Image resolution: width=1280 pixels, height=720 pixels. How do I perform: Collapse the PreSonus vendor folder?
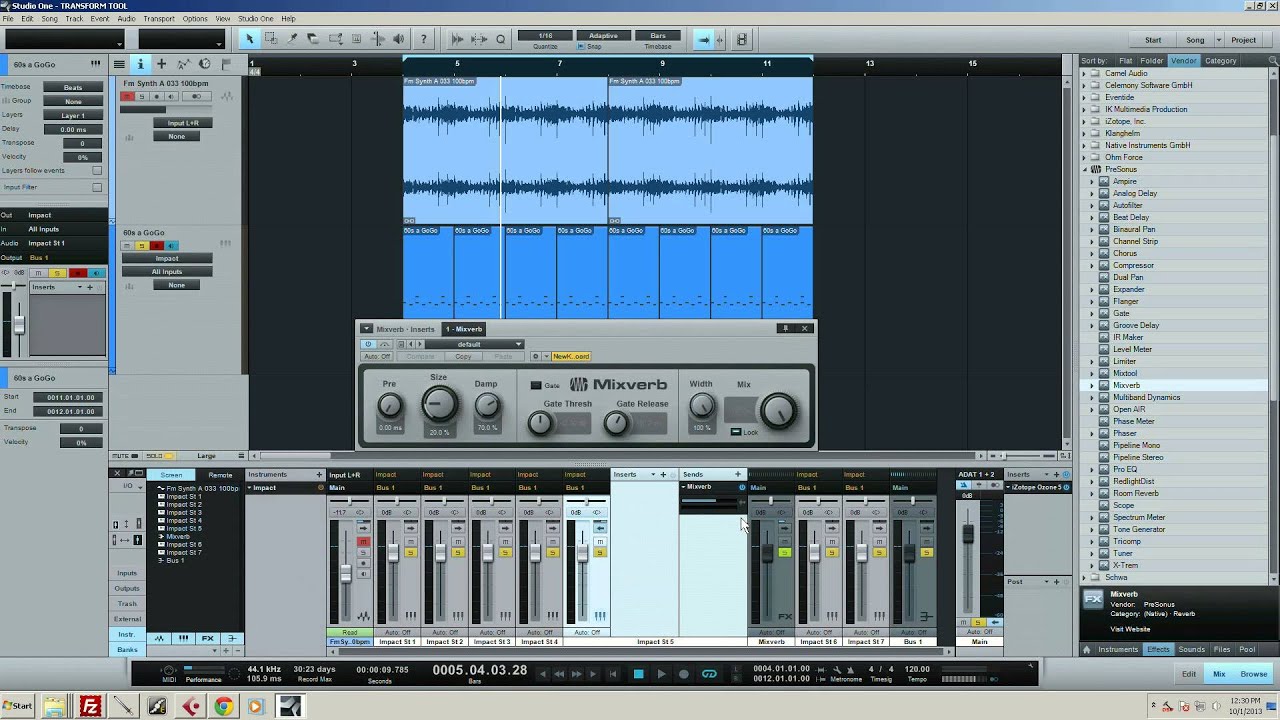pos(1084,169)
